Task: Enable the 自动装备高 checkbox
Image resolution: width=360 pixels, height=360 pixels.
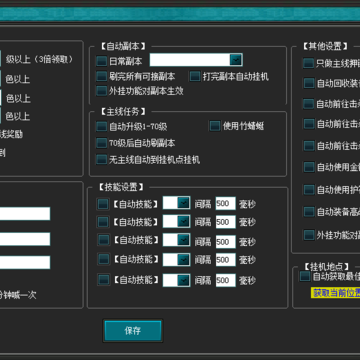Action: click(x=309, y=211)
